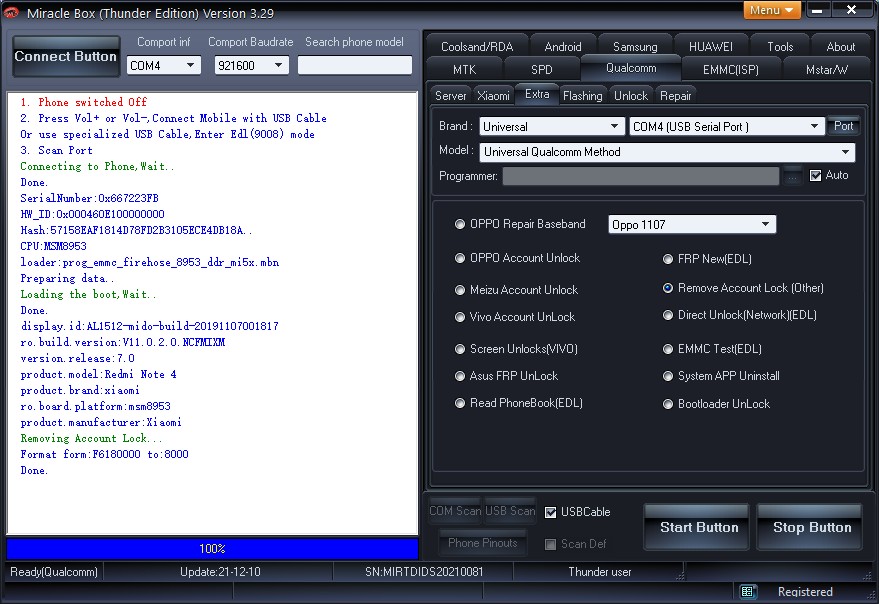The image size is (879, 604).
Task: Click the USB Scan button
Action: click(510, 511)
